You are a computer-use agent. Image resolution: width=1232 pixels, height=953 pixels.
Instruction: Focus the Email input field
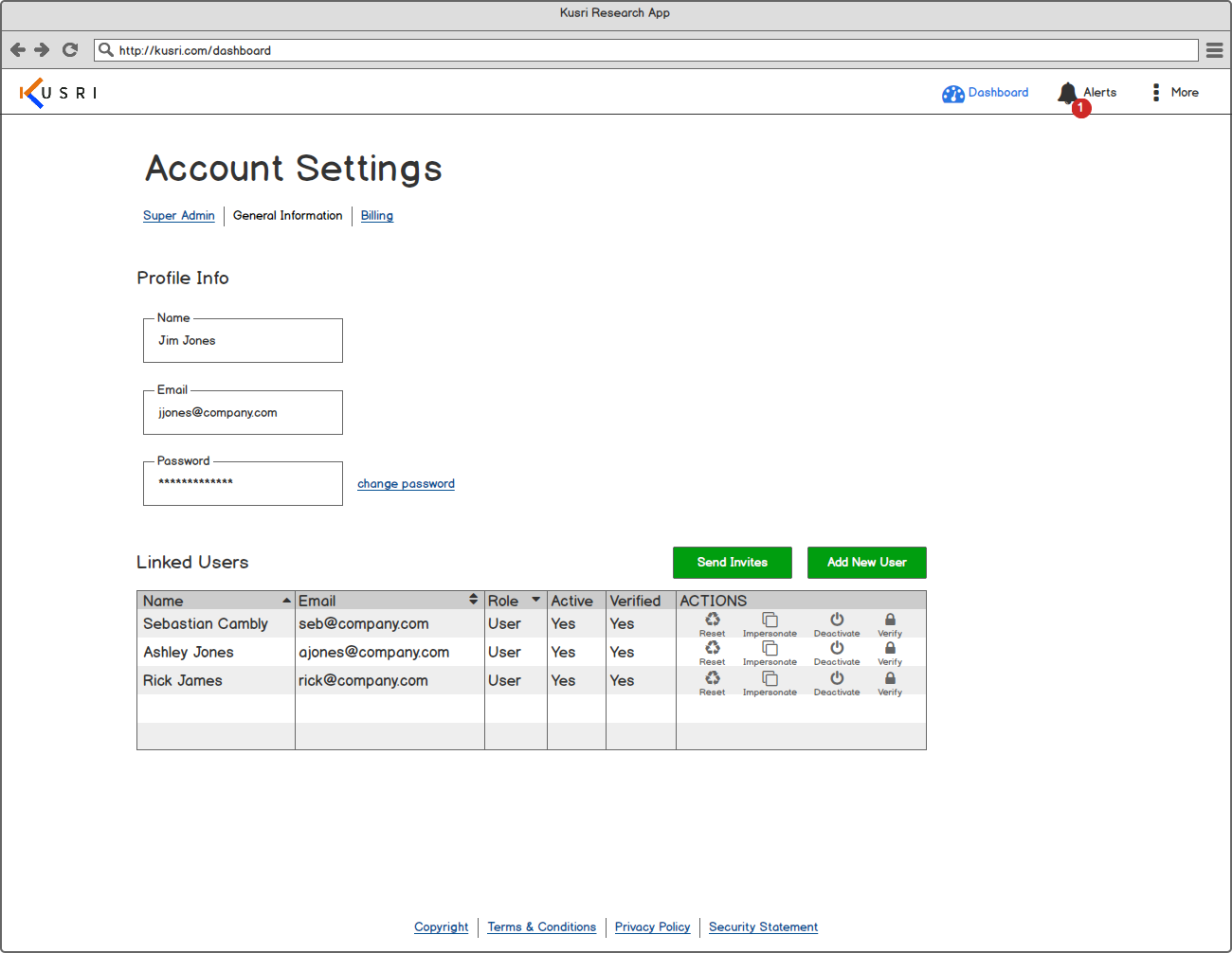pos(243,412)
